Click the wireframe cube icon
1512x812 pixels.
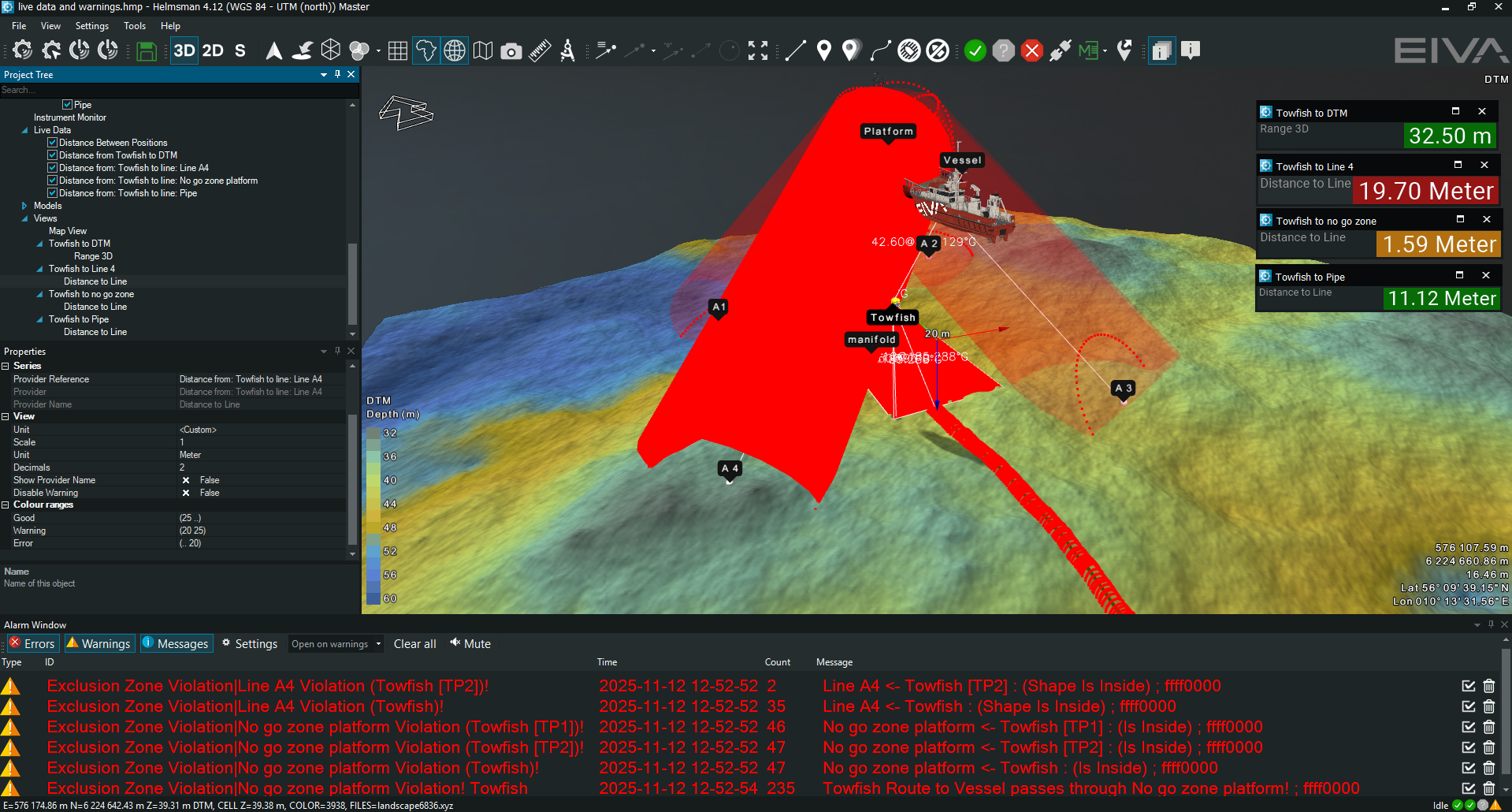[331, 50]
